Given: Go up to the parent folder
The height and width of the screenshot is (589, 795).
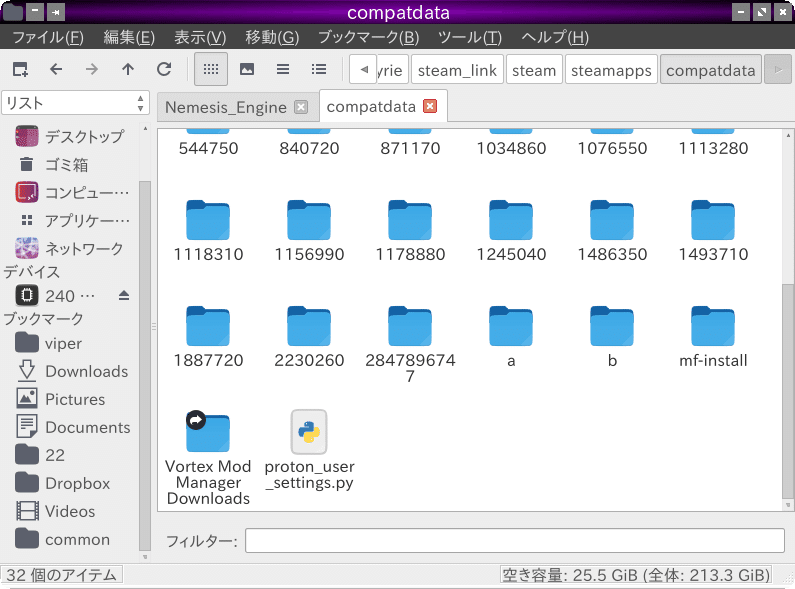Looking at the screenshot, I should [x=128, y=69].
